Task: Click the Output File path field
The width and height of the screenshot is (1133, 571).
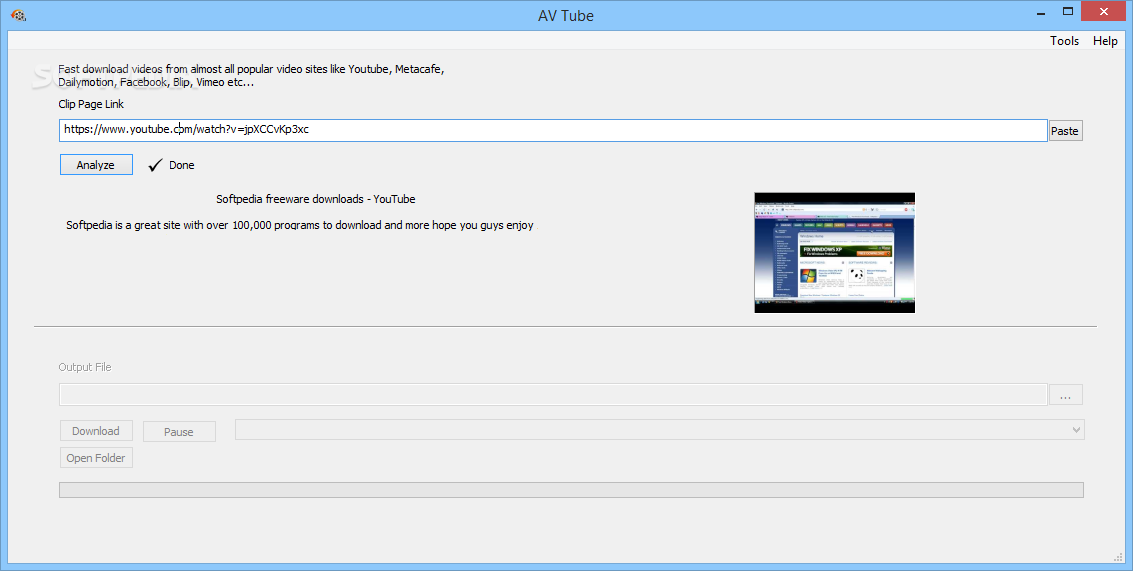Action: (x=553, y=395)
